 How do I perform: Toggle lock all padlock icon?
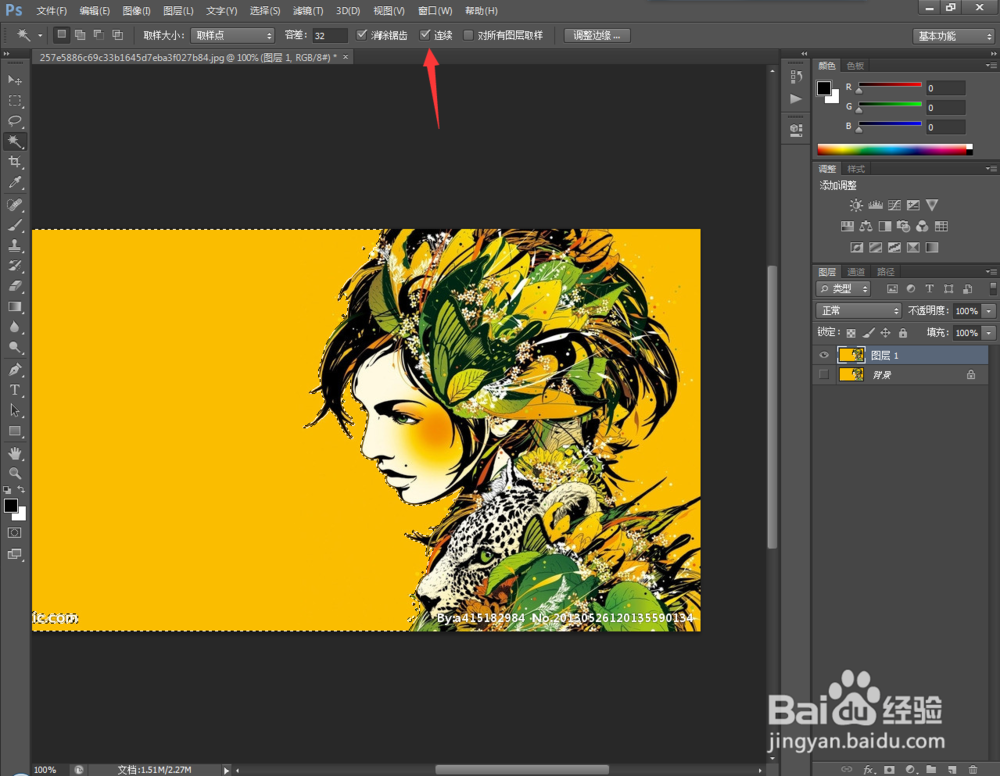[902, 333]
